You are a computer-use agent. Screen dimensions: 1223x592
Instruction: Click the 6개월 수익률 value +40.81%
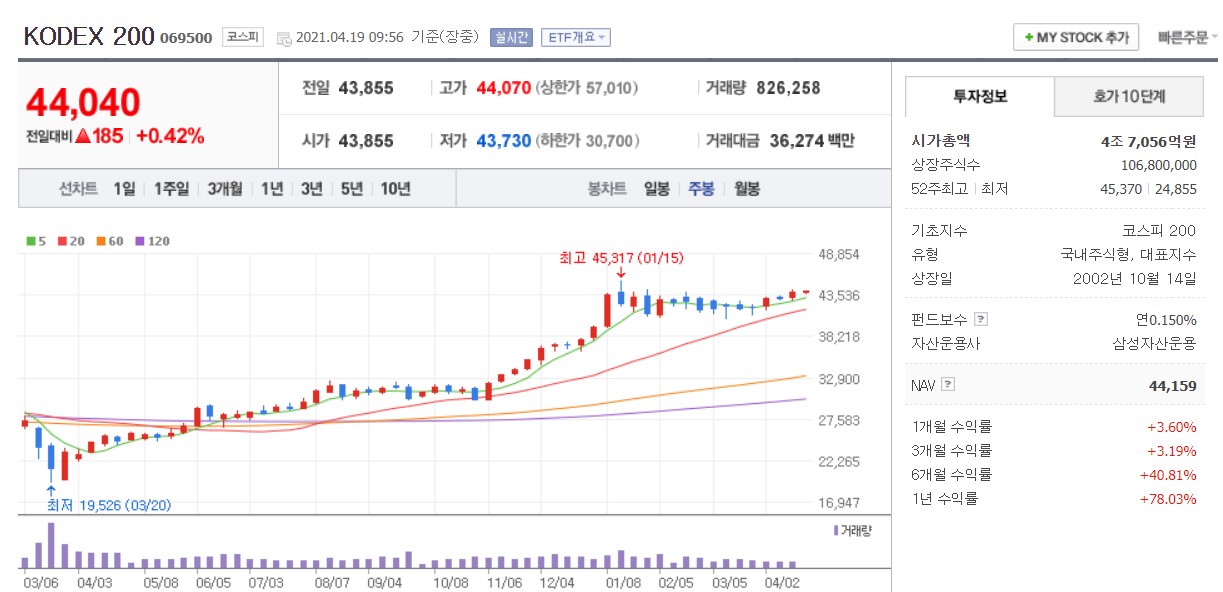point(1168,475)
